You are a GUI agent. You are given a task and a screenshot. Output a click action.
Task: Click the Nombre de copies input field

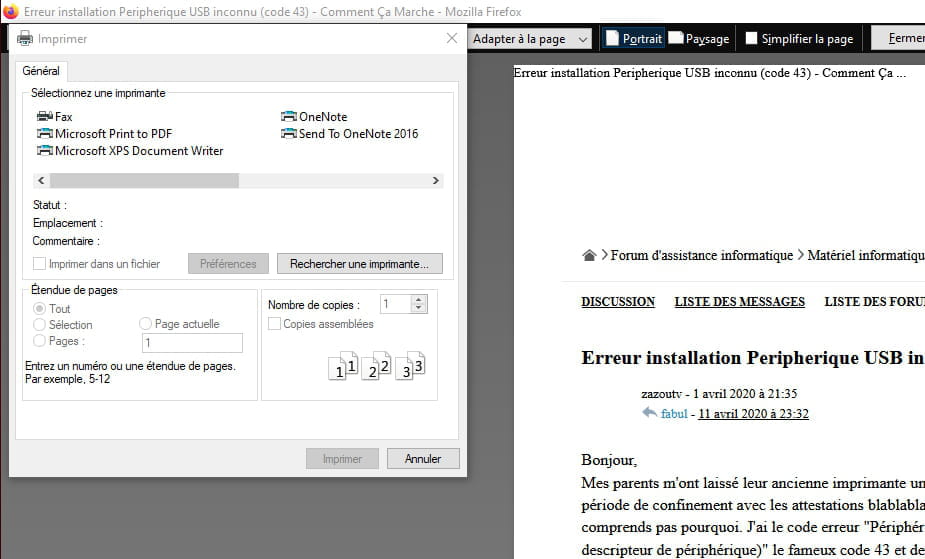(396, 304)
